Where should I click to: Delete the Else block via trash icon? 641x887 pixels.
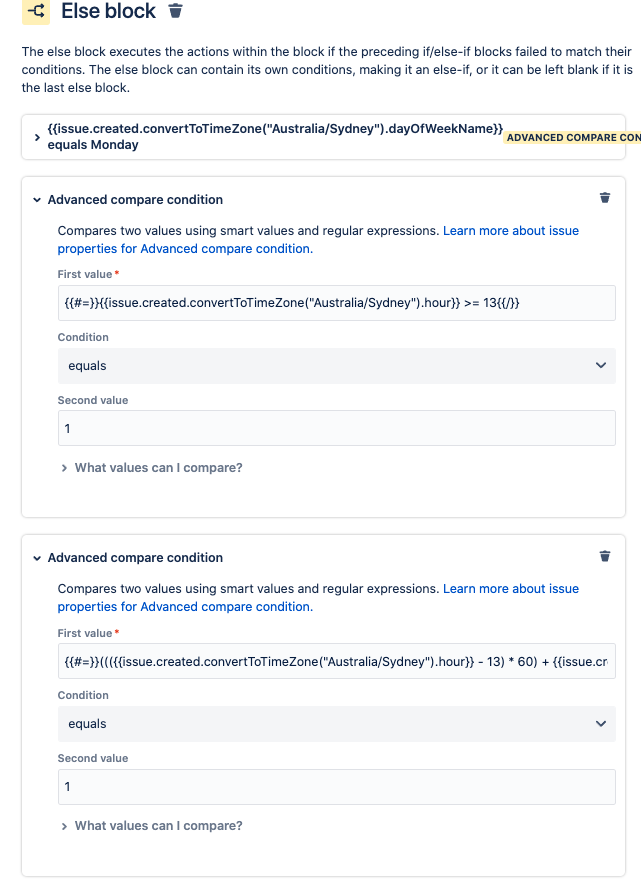point(175,11)
